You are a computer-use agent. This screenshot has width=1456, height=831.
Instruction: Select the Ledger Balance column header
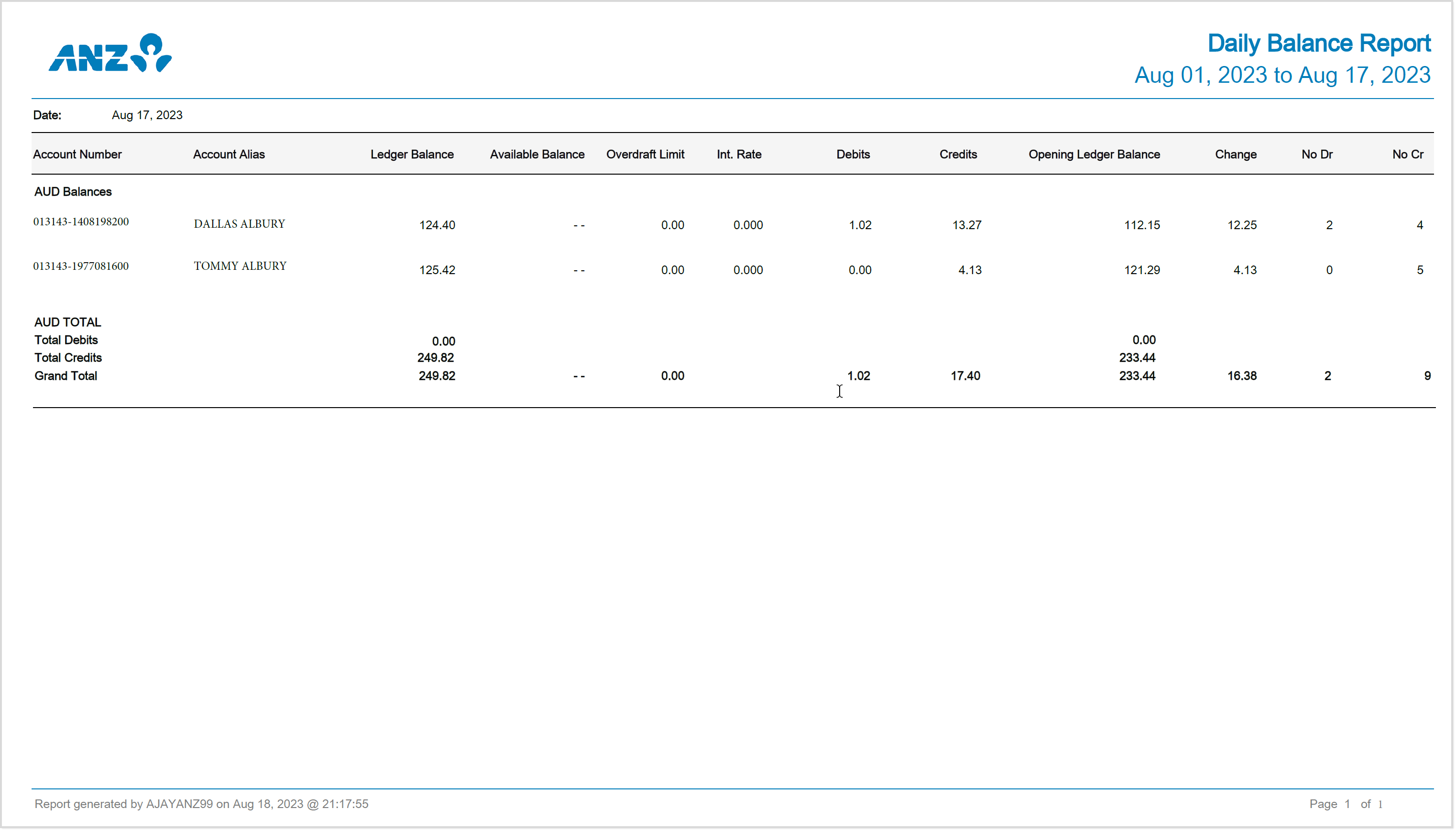412,154
